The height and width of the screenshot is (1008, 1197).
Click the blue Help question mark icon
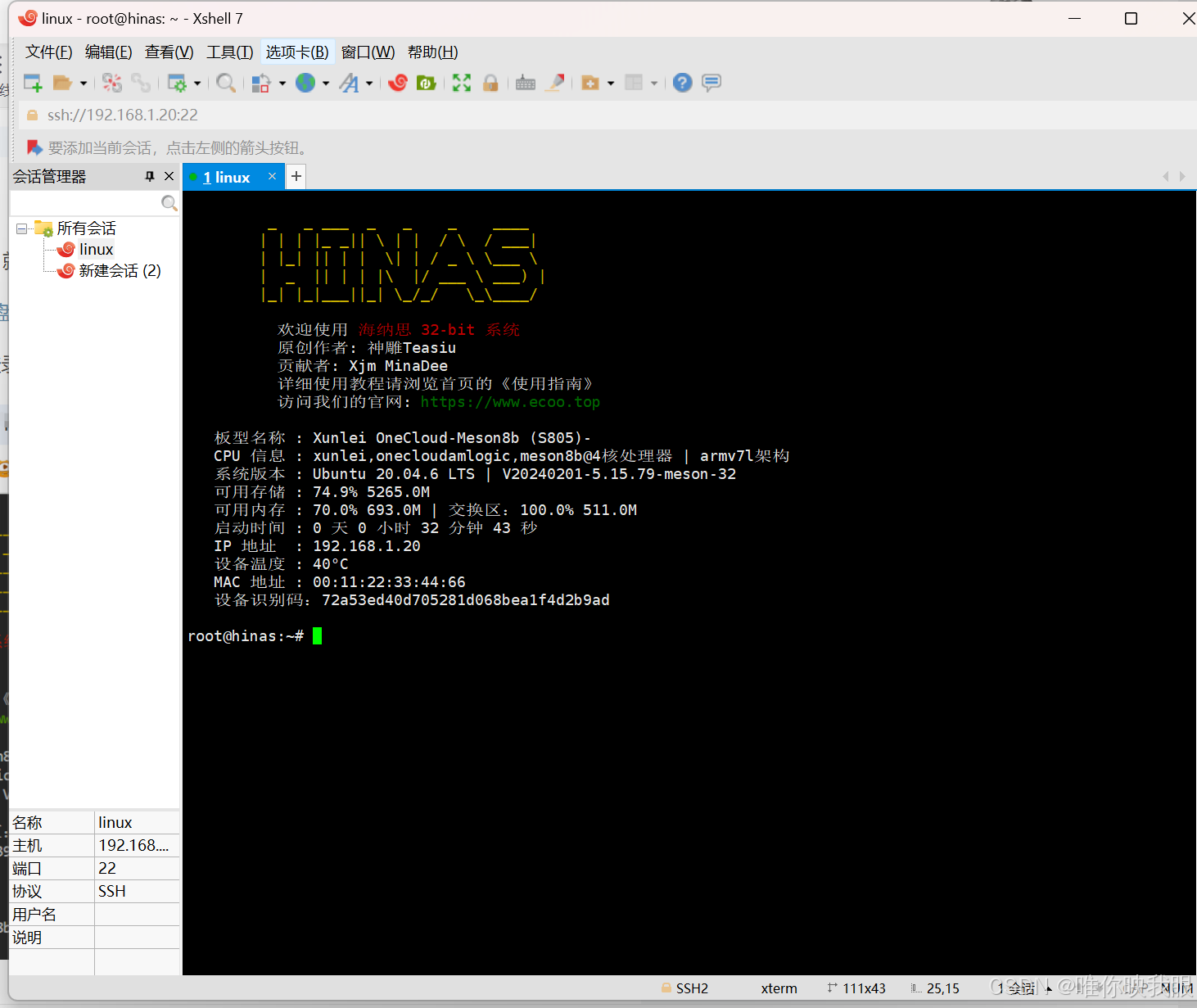[683, 83]
